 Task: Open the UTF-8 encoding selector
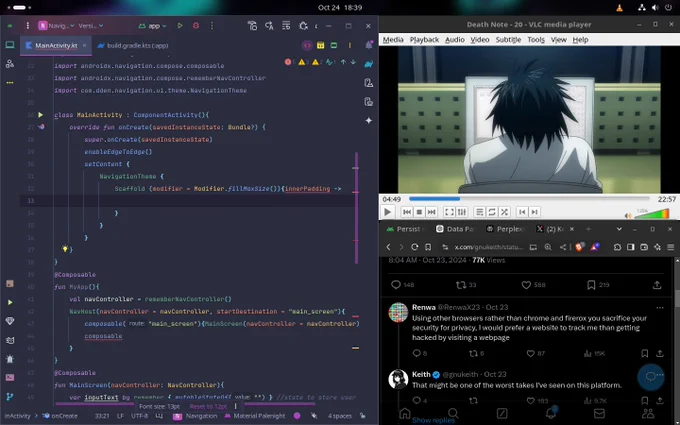coord(140,416)
